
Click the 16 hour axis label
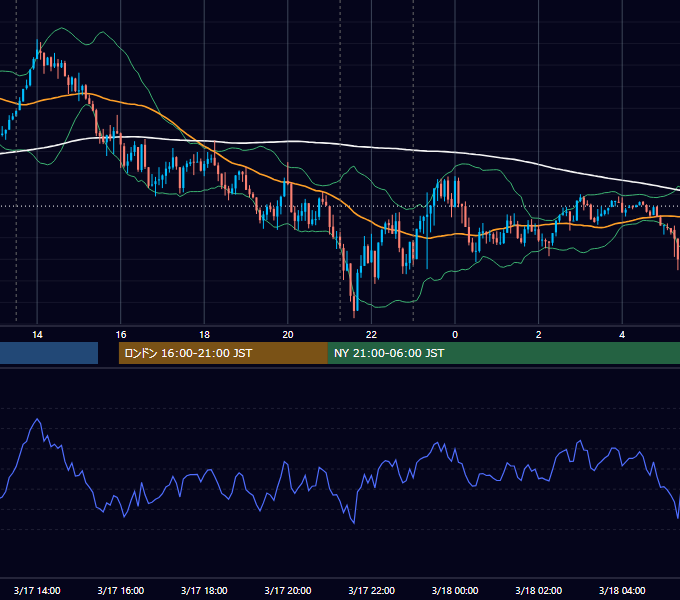click(x=121, y=335)
